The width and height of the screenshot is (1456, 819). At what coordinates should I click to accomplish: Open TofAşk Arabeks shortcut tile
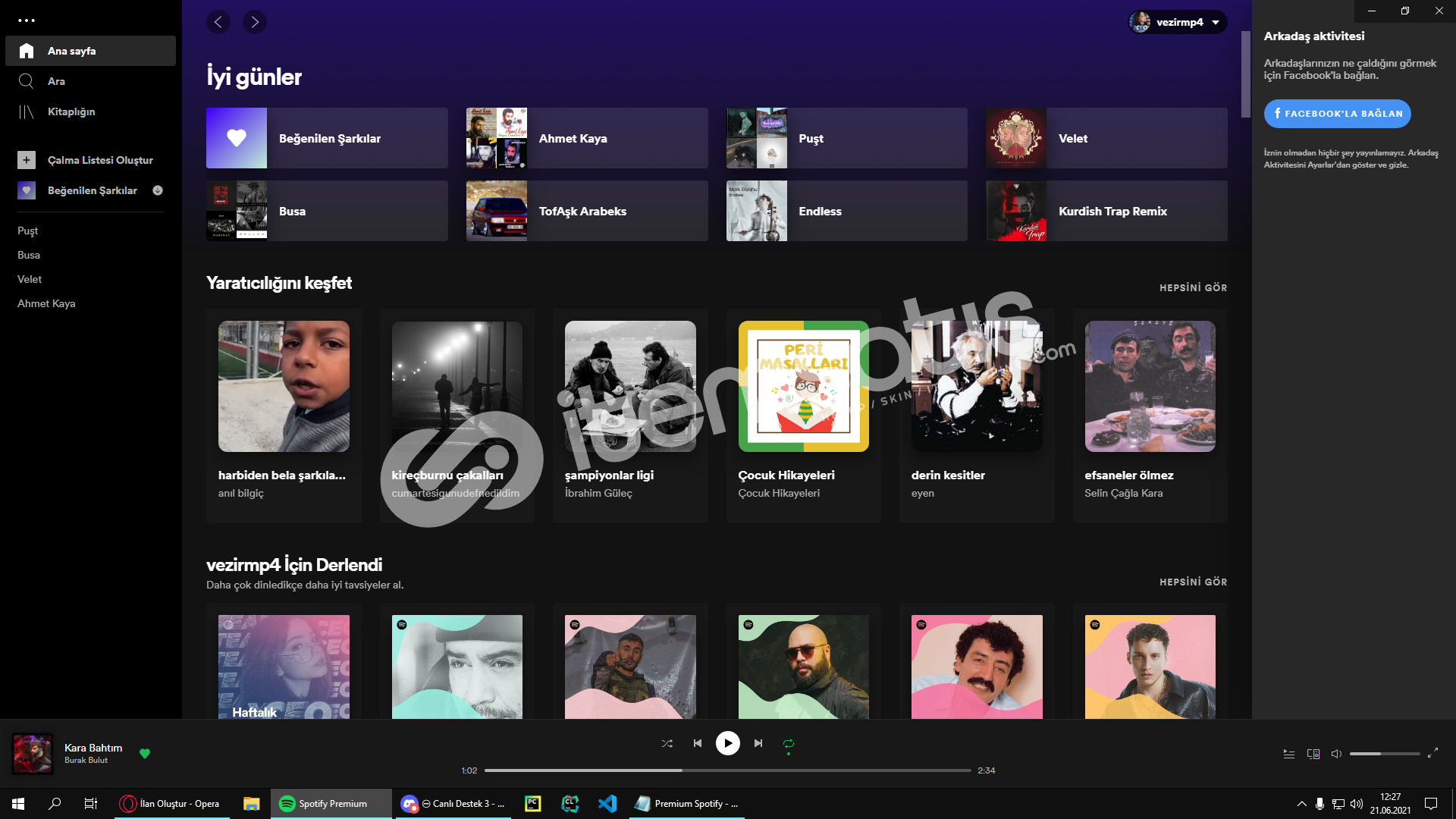pyautogui.click(x=587, y=211)
